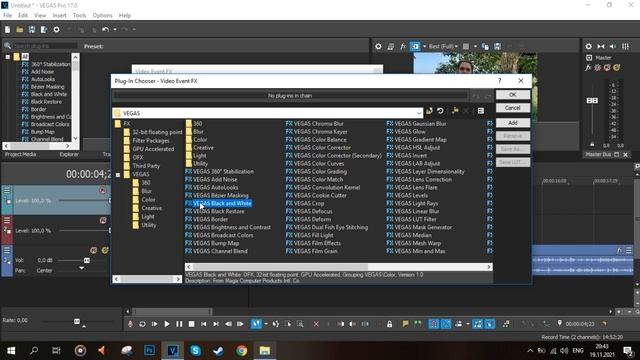The width and height of the screenshot is (640, 360).
Task: Click the Master FX icon in mixer
Action: (588, 68)
